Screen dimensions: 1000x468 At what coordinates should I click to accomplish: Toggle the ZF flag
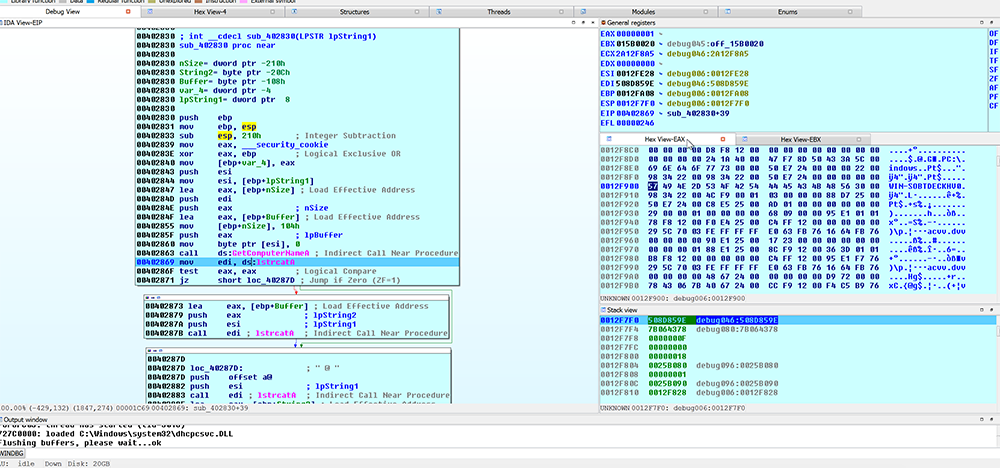(x=993, y=78)
